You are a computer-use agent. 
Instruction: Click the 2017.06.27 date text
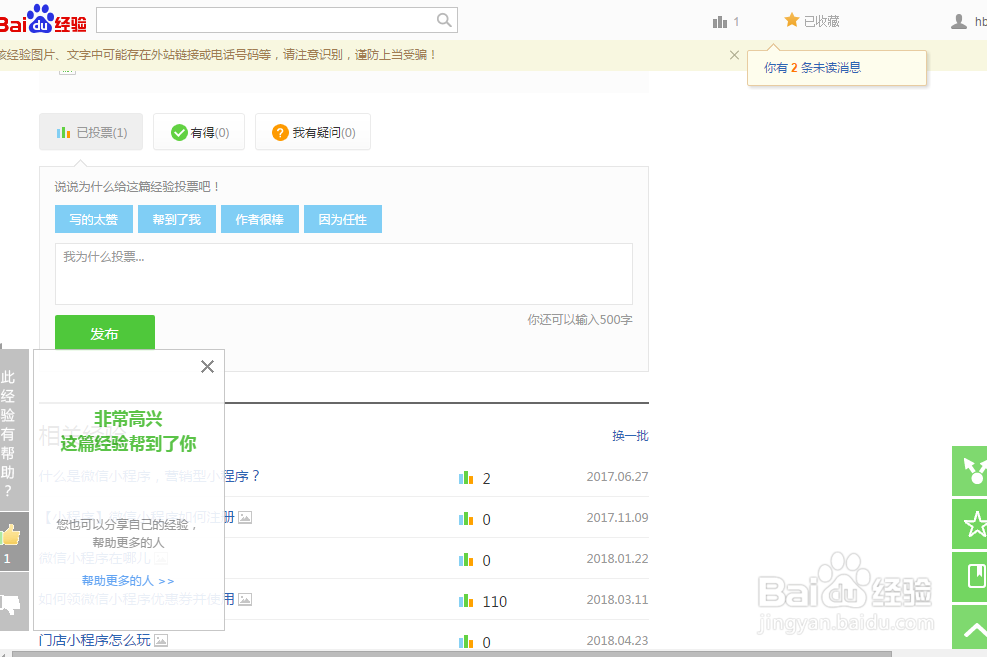click(x=618, y=476)
